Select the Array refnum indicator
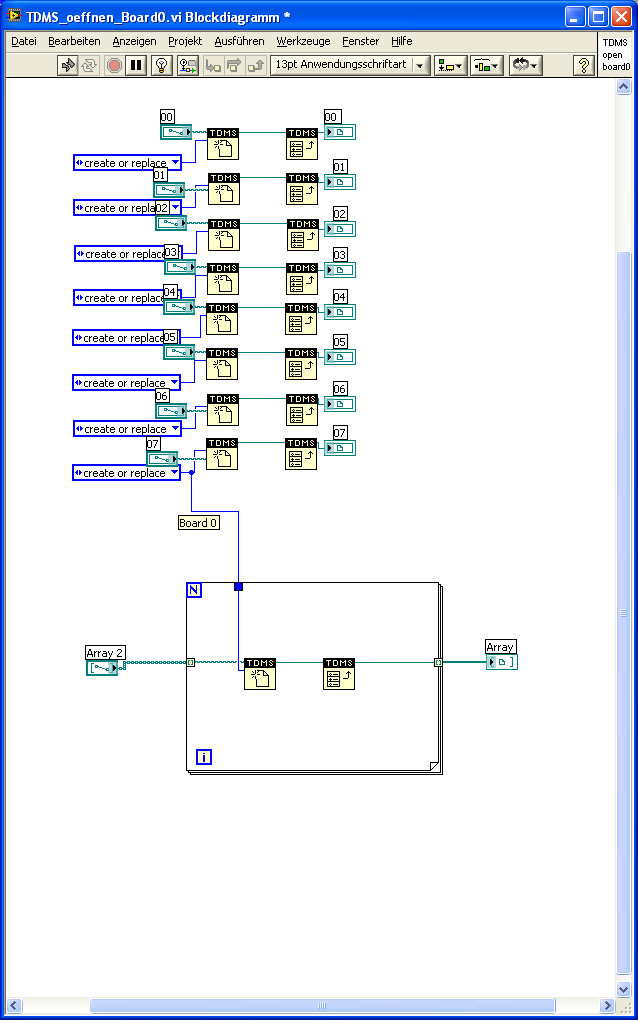 pos(501,662)
